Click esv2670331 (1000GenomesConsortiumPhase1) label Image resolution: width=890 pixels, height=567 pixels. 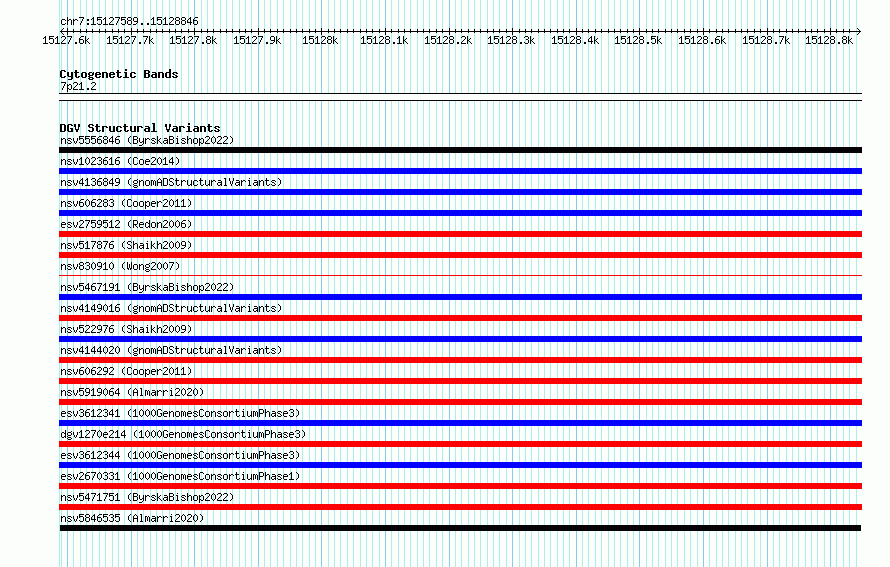tap(180, 476)
